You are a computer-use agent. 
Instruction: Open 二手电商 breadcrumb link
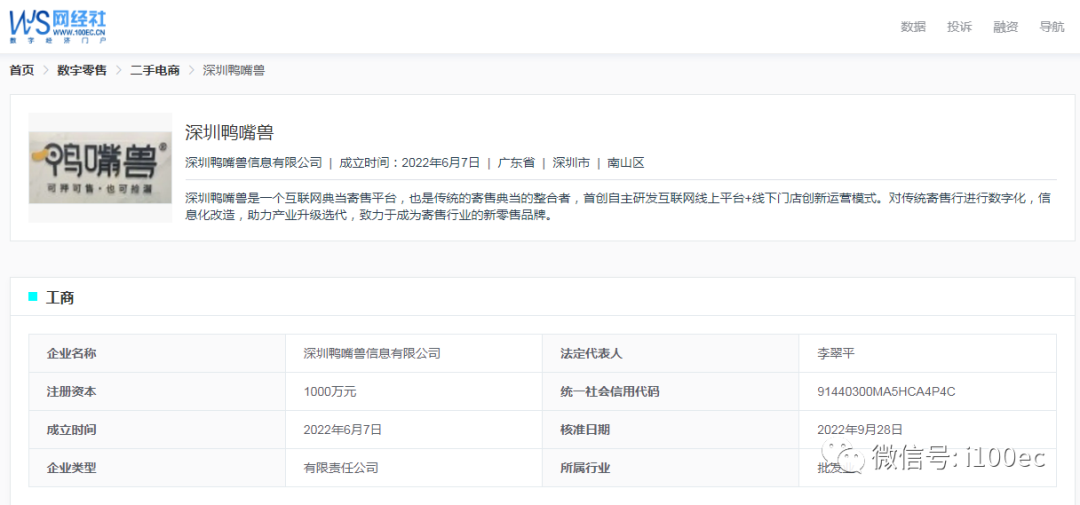[x=155, y=70]
